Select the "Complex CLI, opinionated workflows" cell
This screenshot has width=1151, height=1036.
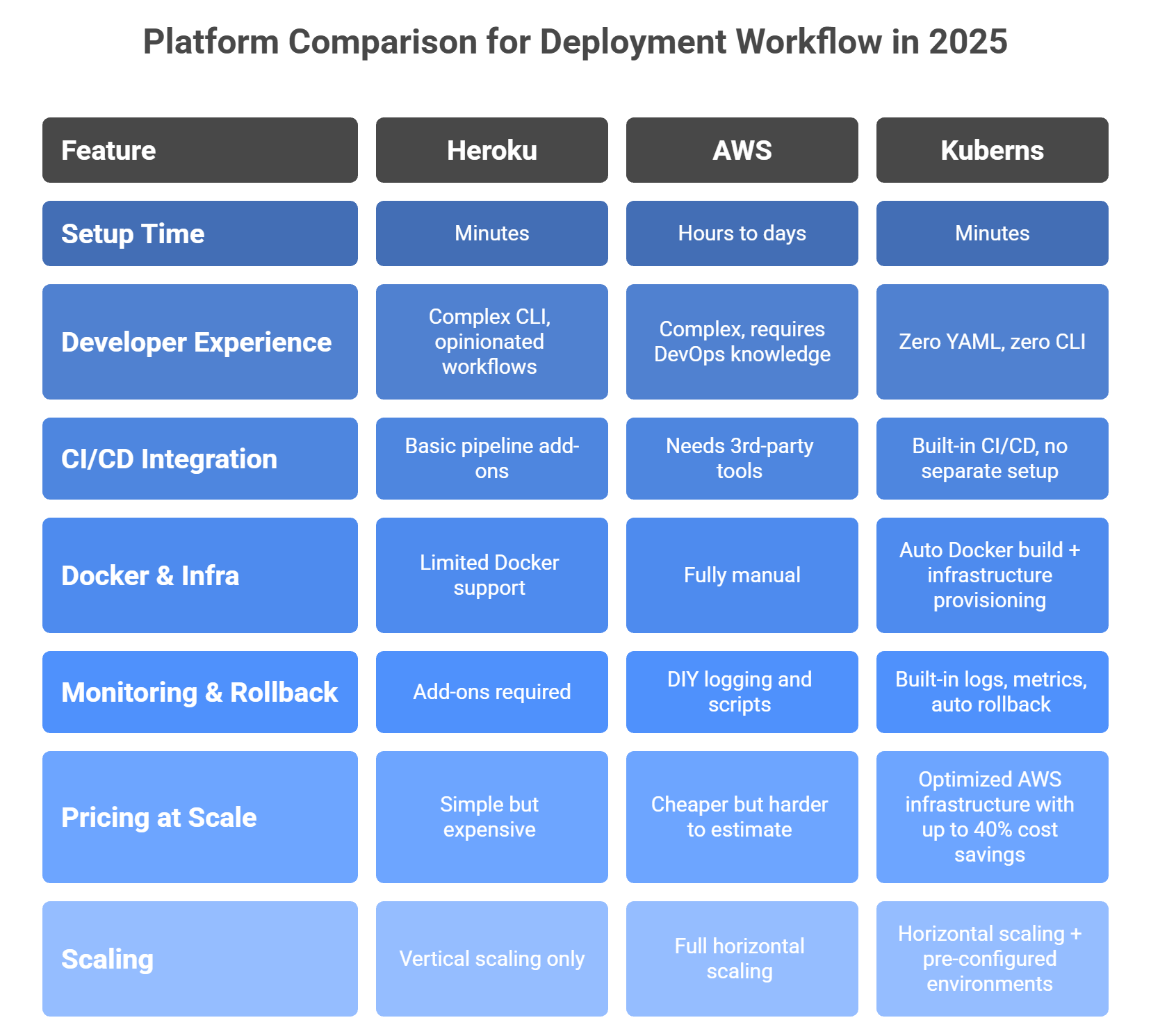pos(492,342)
